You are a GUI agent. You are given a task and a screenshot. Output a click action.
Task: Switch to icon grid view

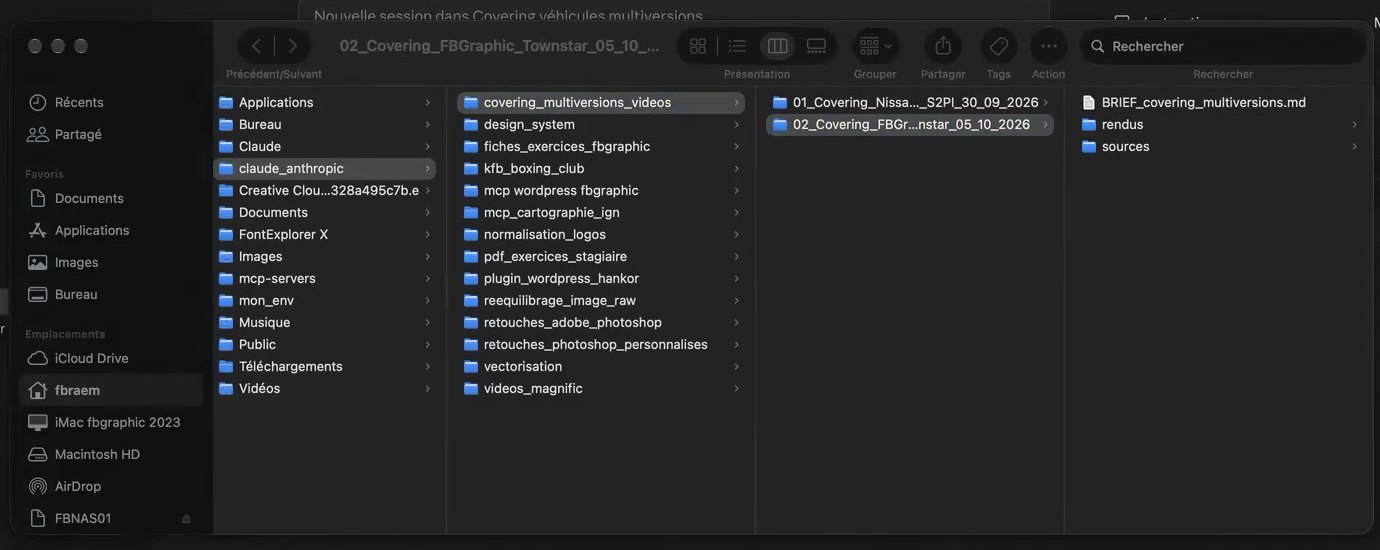[698, 46]
